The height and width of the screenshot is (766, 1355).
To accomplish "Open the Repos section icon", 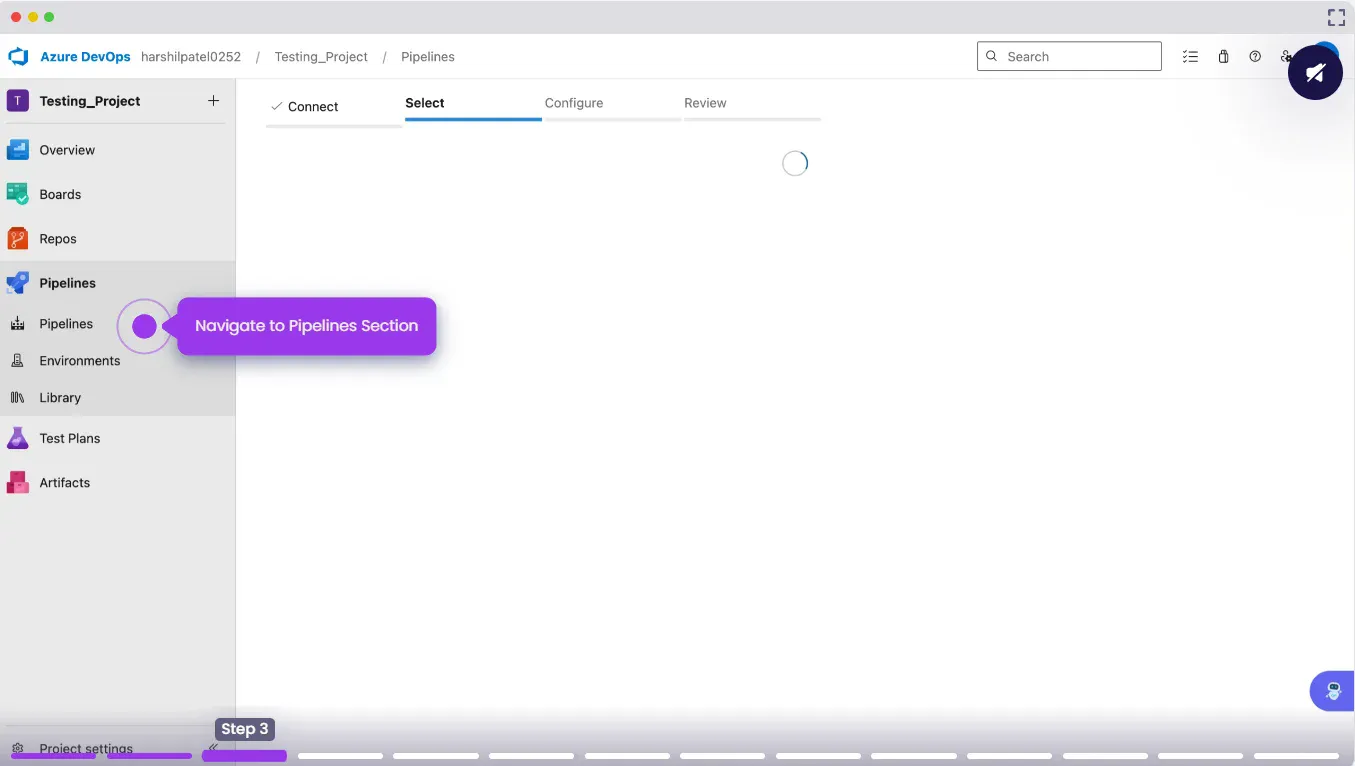I will pos(18,239).
